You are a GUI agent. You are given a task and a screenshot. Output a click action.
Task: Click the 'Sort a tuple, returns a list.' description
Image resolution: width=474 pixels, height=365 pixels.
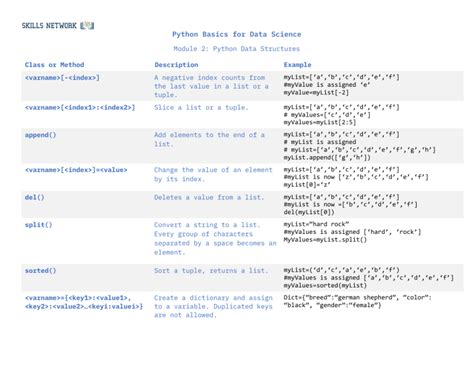click(211, 271)
